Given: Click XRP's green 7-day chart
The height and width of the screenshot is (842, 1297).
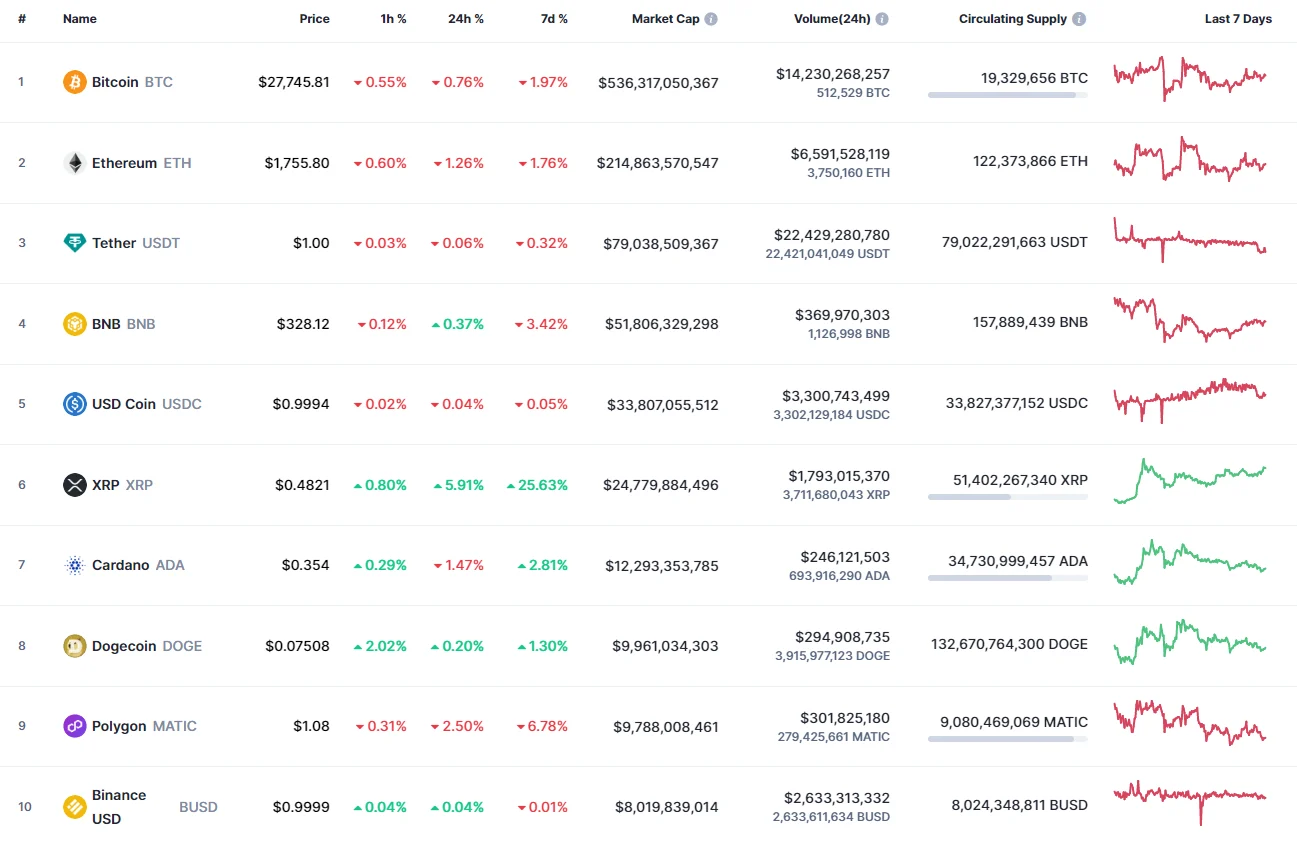Looking at the screenshot, I should (1189, 484).
